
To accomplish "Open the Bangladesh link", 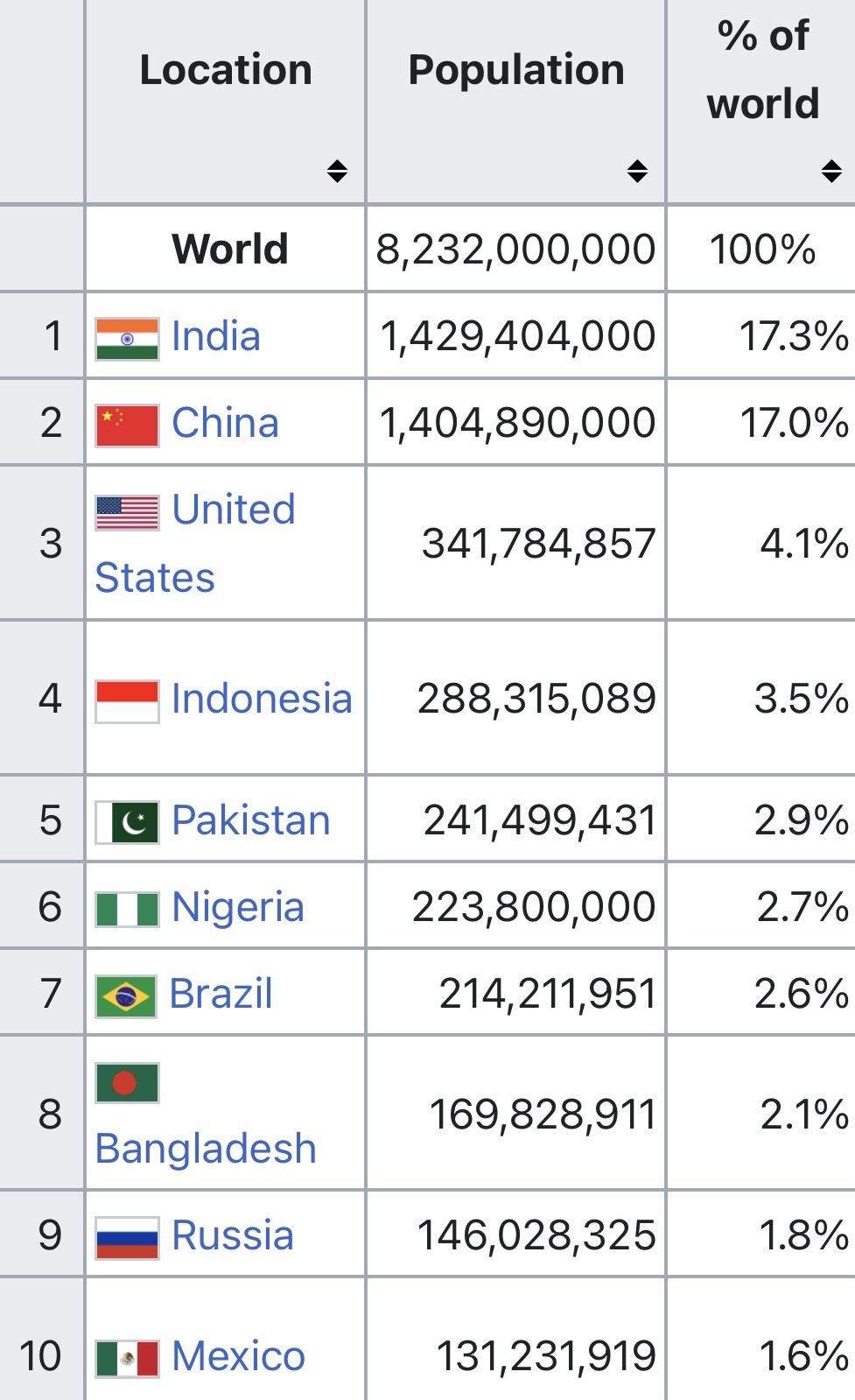I will tap(206, 1148).
